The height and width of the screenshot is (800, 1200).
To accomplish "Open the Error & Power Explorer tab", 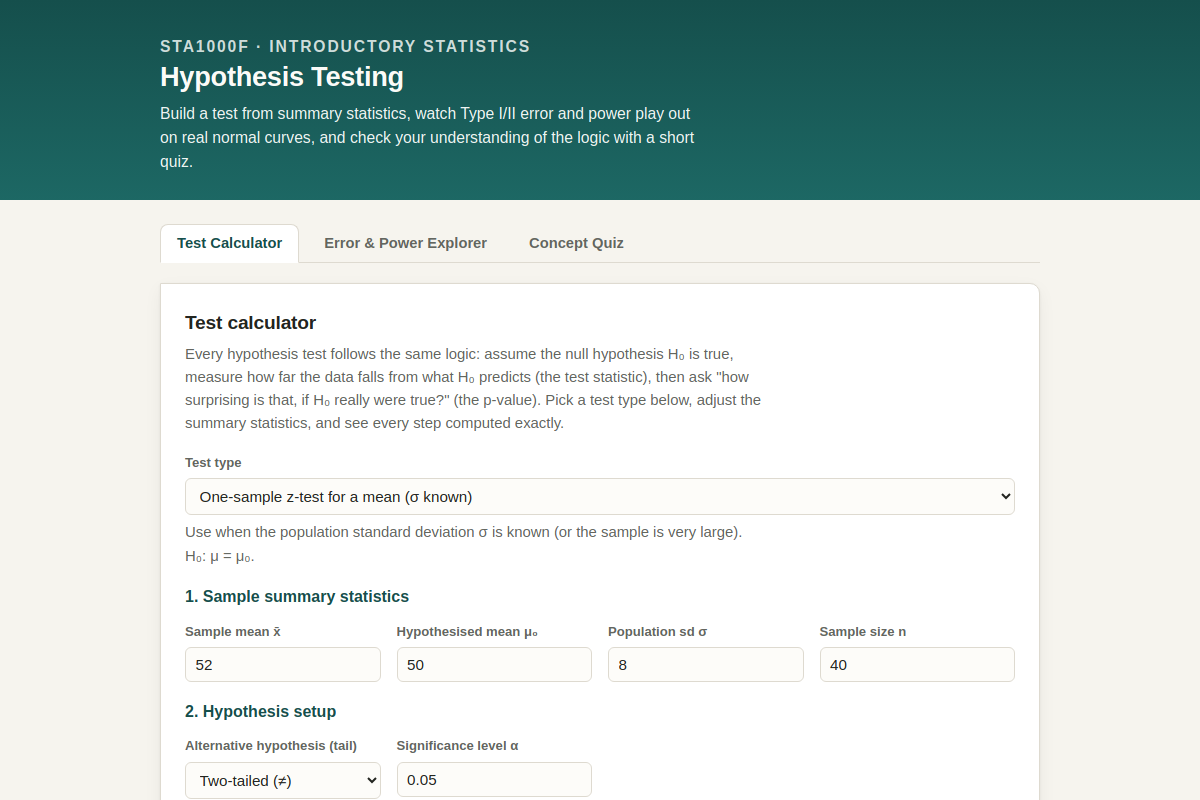I will (405, 243).
